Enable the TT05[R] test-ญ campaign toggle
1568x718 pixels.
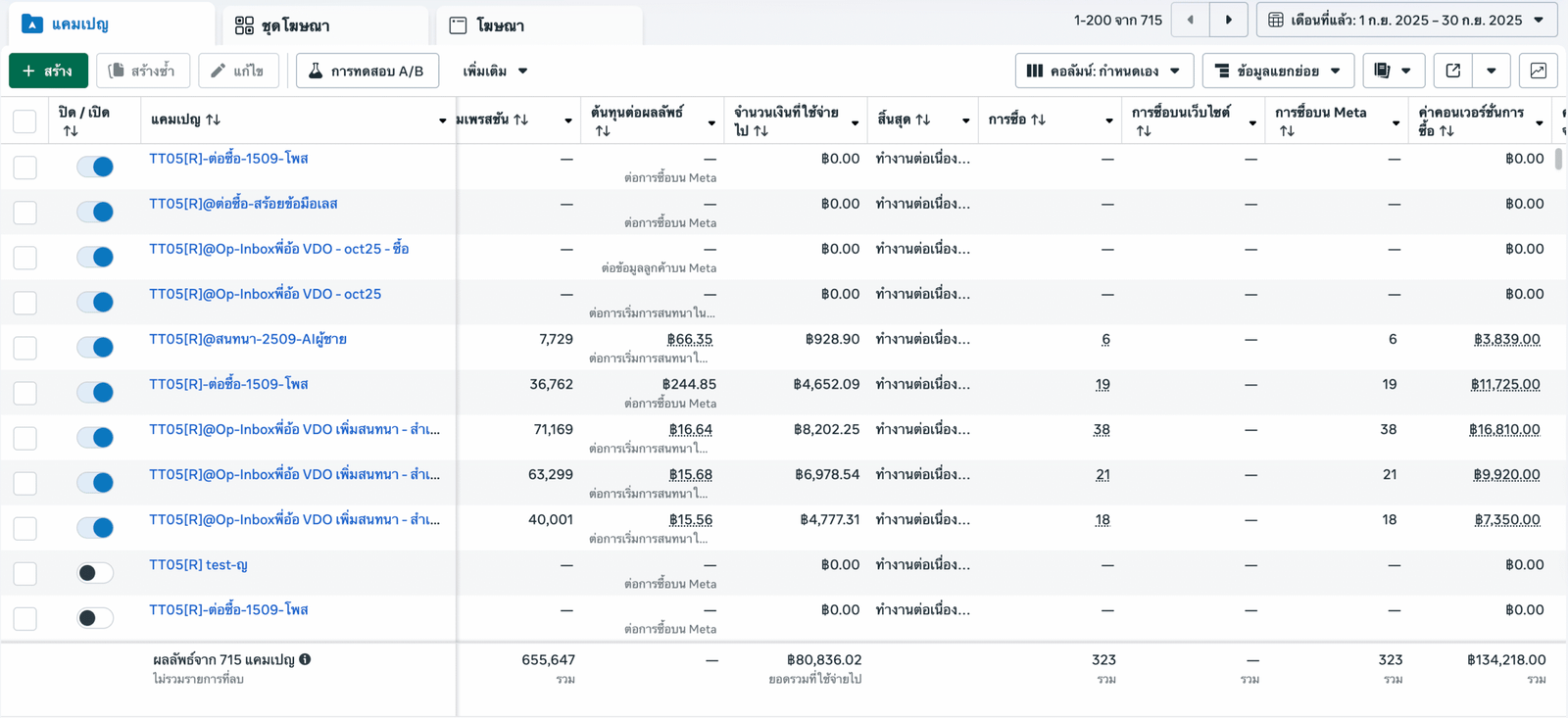point(95,572)
